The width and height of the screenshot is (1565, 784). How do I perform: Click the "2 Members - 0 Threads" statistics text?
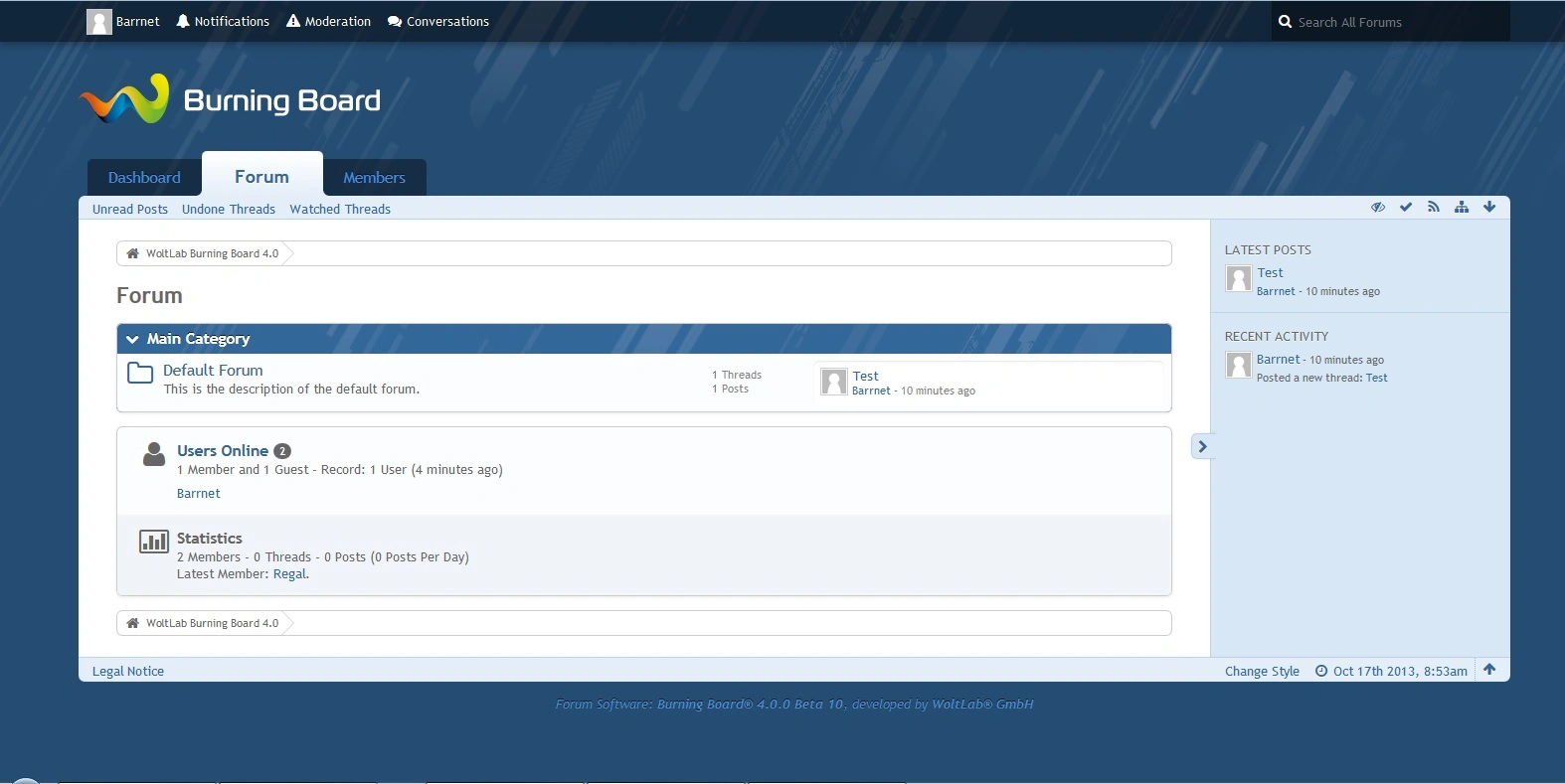[x=245, y=556]
